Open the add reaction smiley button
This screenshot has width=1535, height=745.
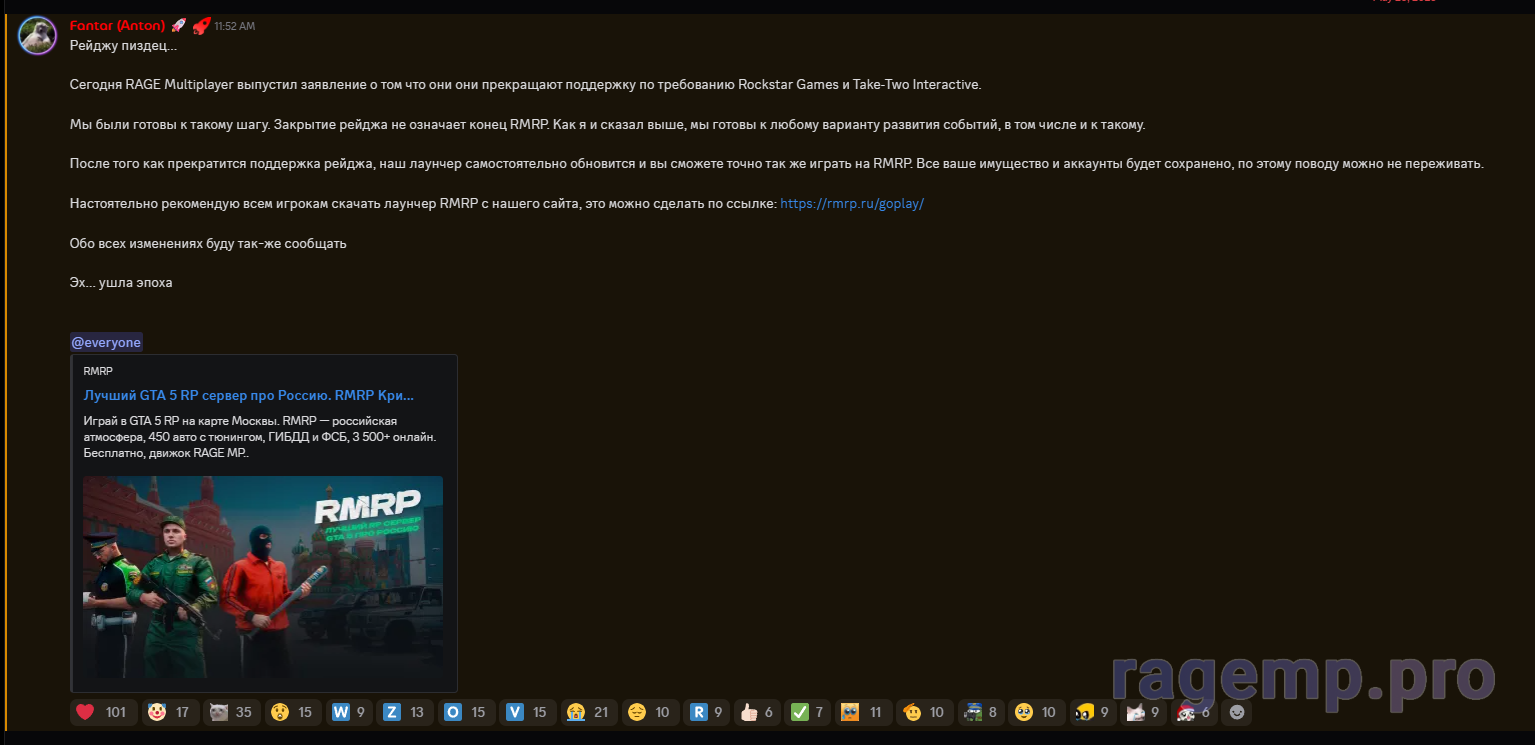tap(1237, 712)
